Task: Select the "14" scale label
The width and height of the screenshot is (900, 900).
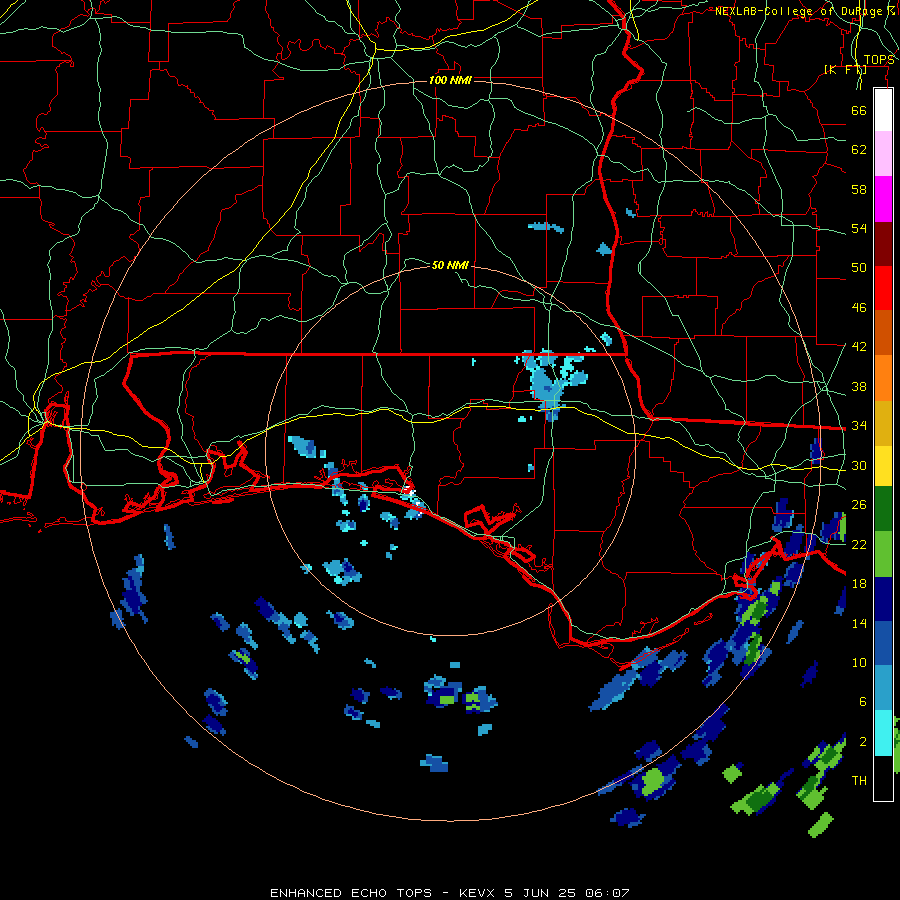Action: [x=859, y=623]
